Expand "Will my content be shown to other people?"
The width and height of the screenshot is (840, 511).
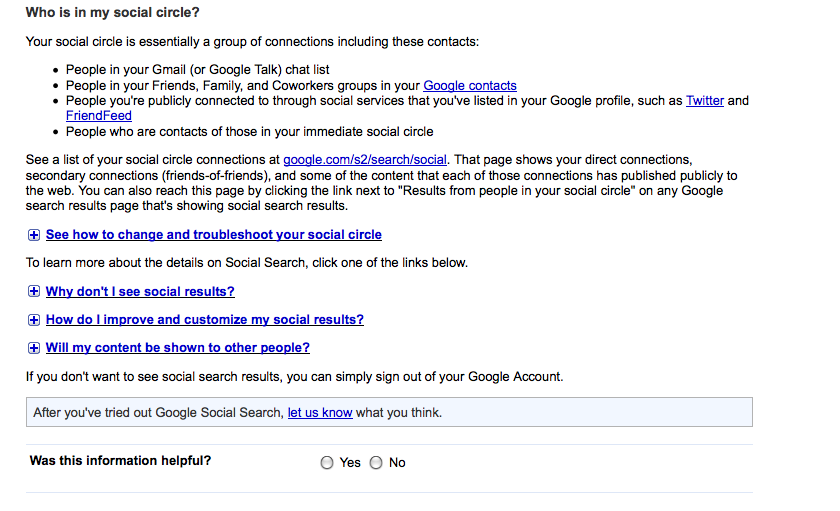[x=178, y=347]
